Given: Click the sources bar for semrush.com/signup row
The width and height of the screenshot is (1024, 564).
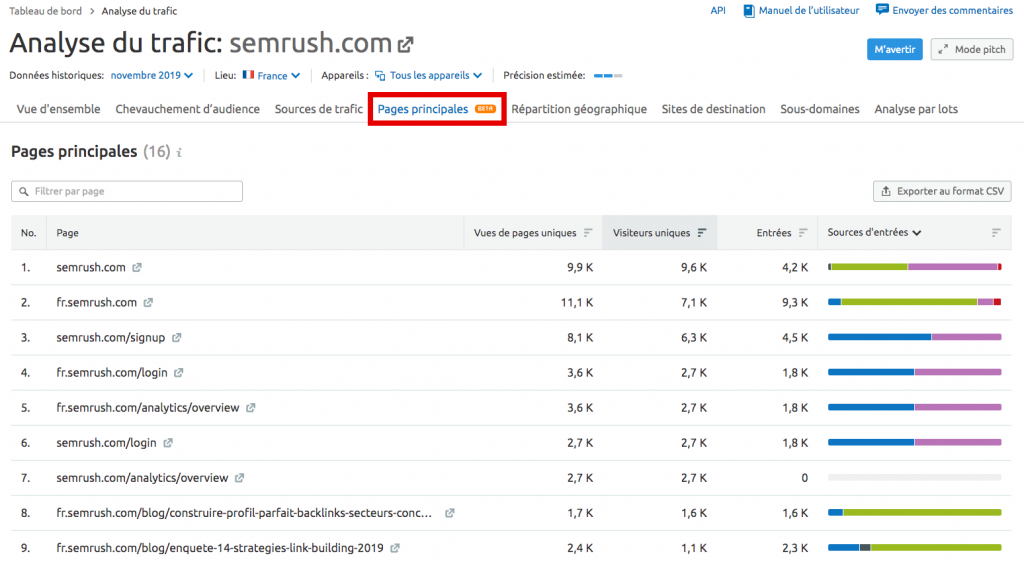Looking at the screenshot, I should tap(914, 337).
